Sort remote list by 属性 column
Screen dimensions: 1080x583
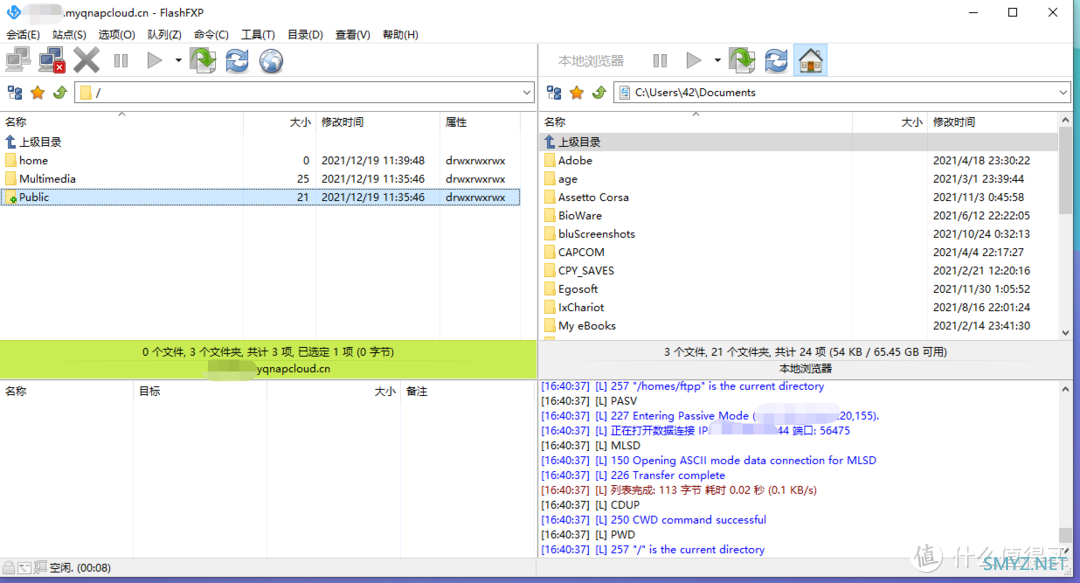479,122
